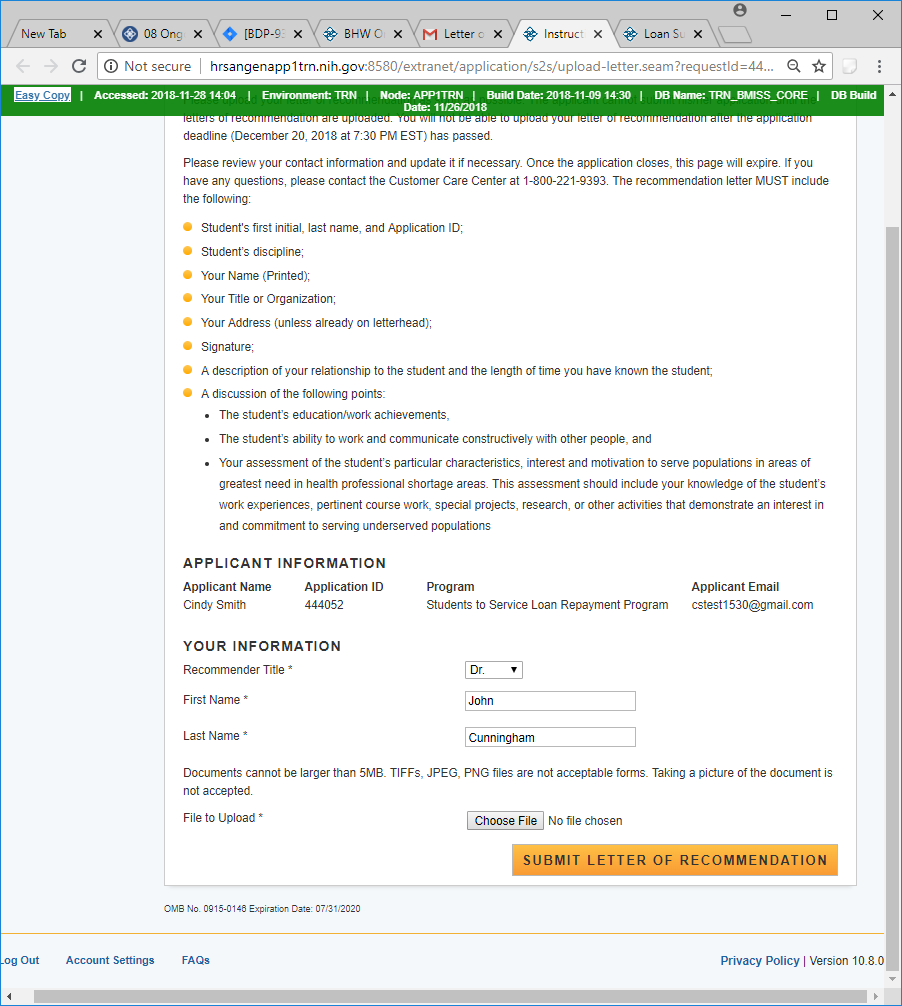The height and width of the screenshot is (1006, 902).
Task: Click Submit Letter of Recommendation button
Action: (674, 860)
